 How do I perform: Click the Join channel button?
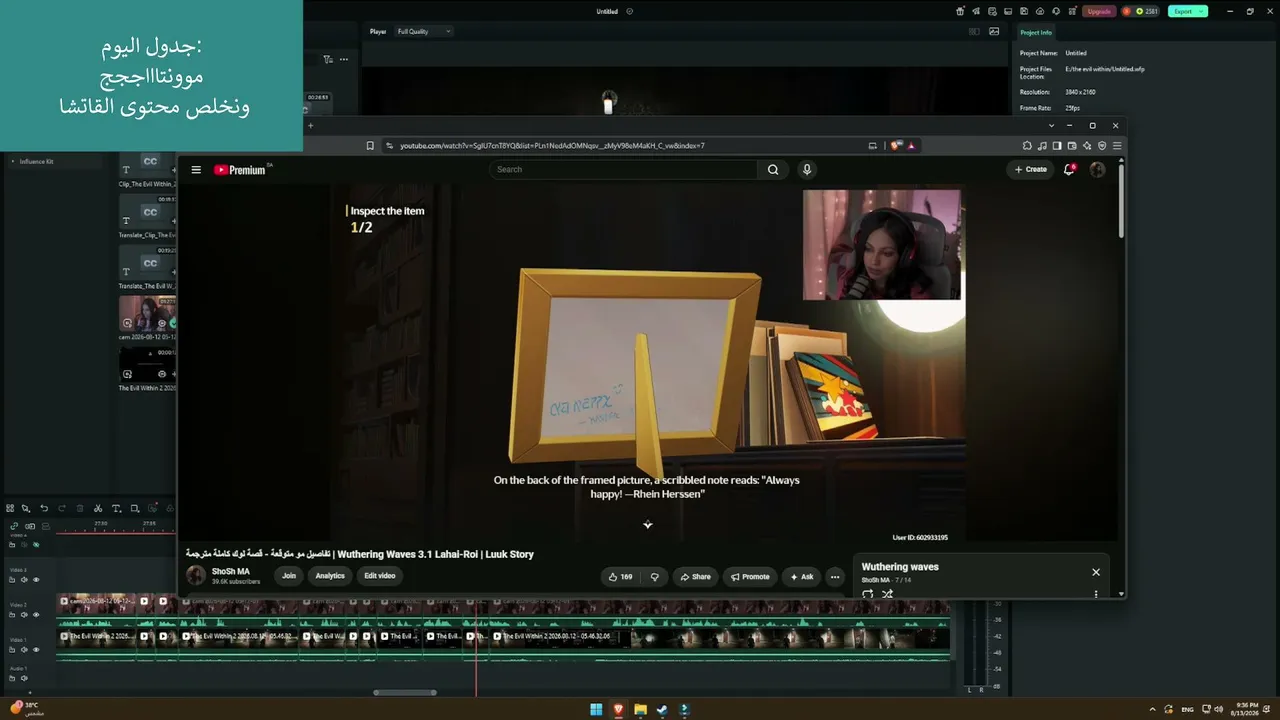[289, 576]
